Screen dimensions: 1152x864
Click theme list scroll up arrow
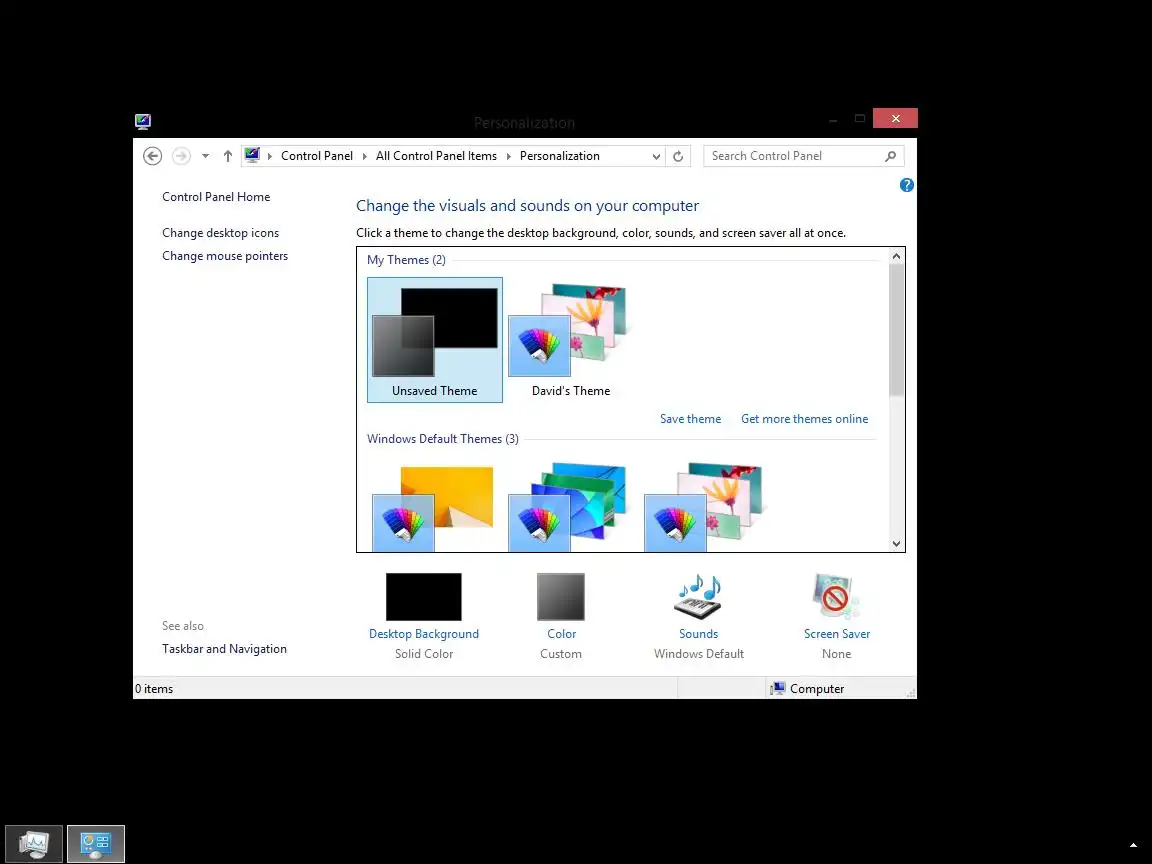coord(896,256)
